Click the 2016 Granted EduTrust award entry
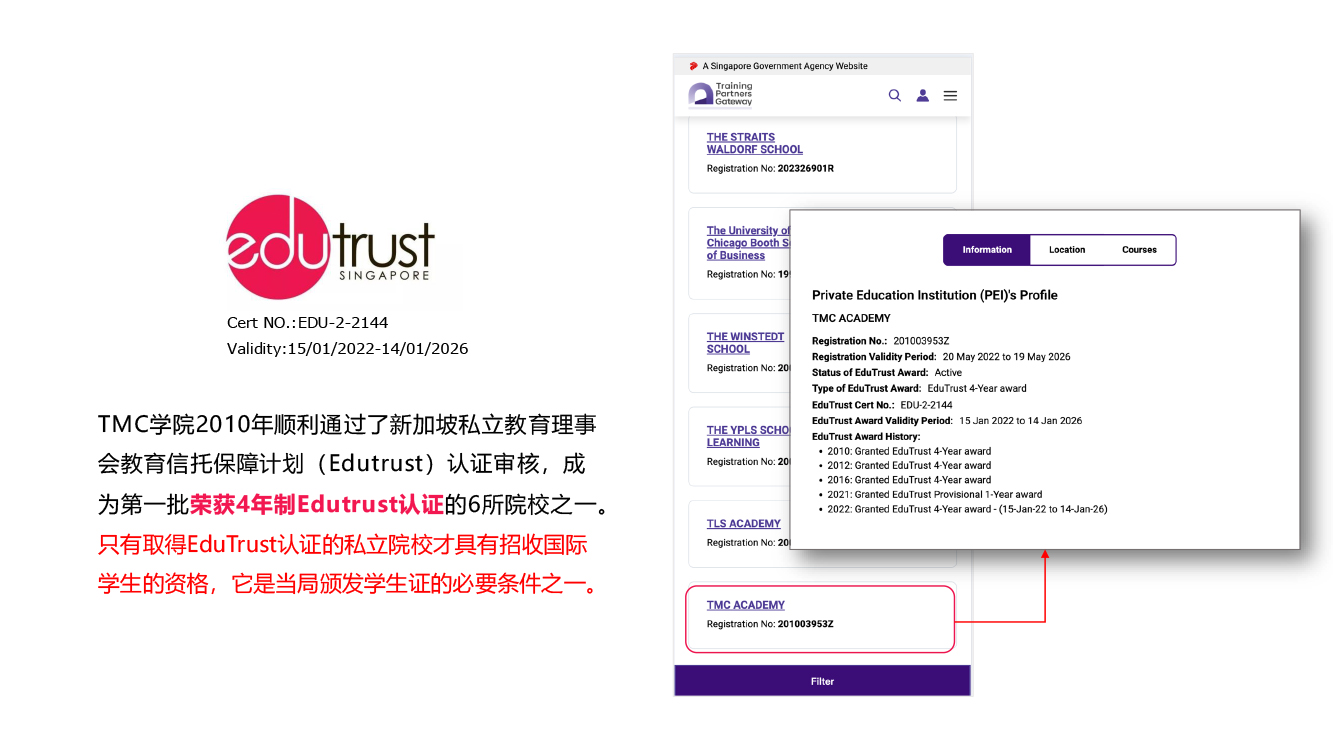 [909, 480]
